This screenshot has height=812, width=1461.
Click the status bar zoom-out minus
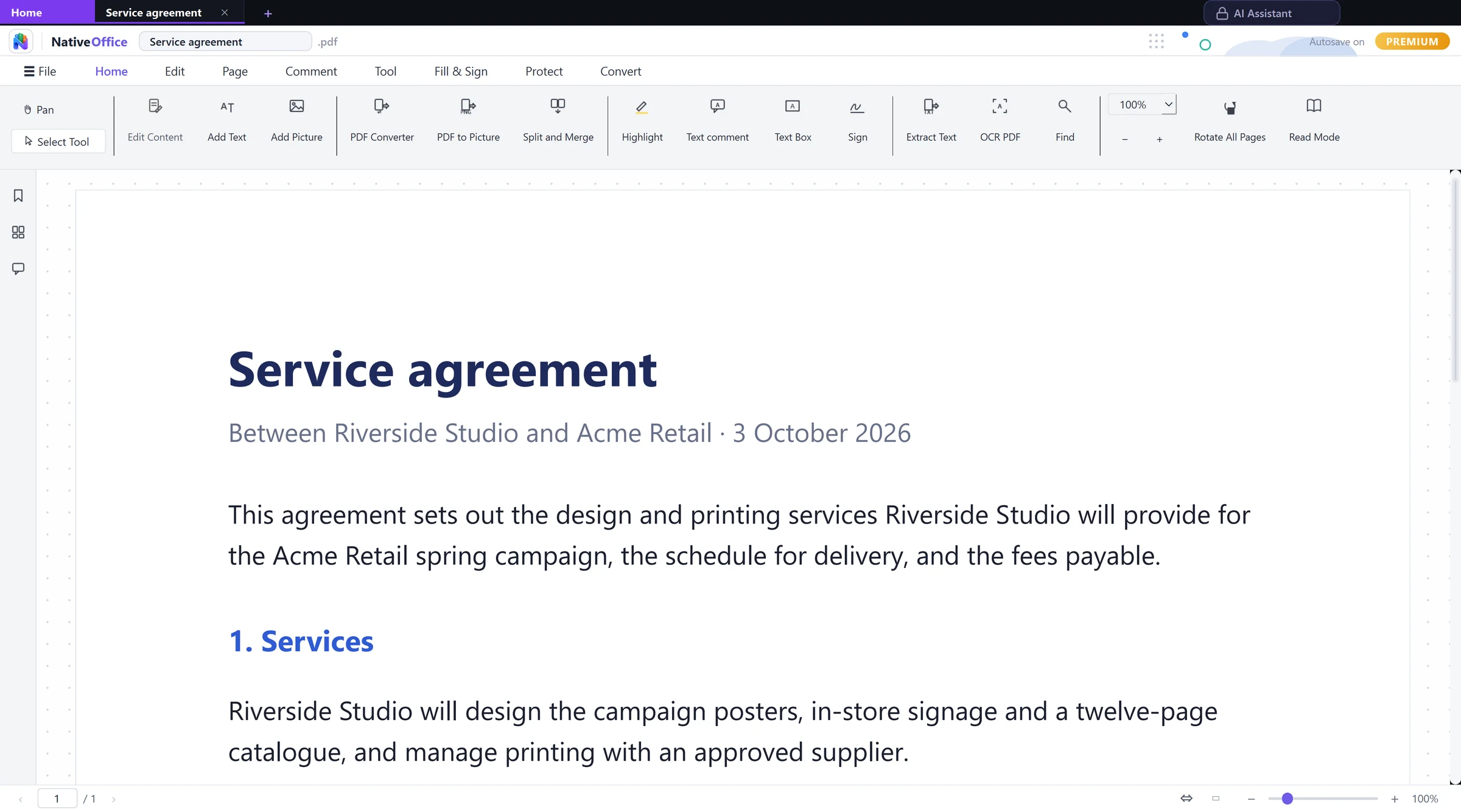coord(1252,799)
